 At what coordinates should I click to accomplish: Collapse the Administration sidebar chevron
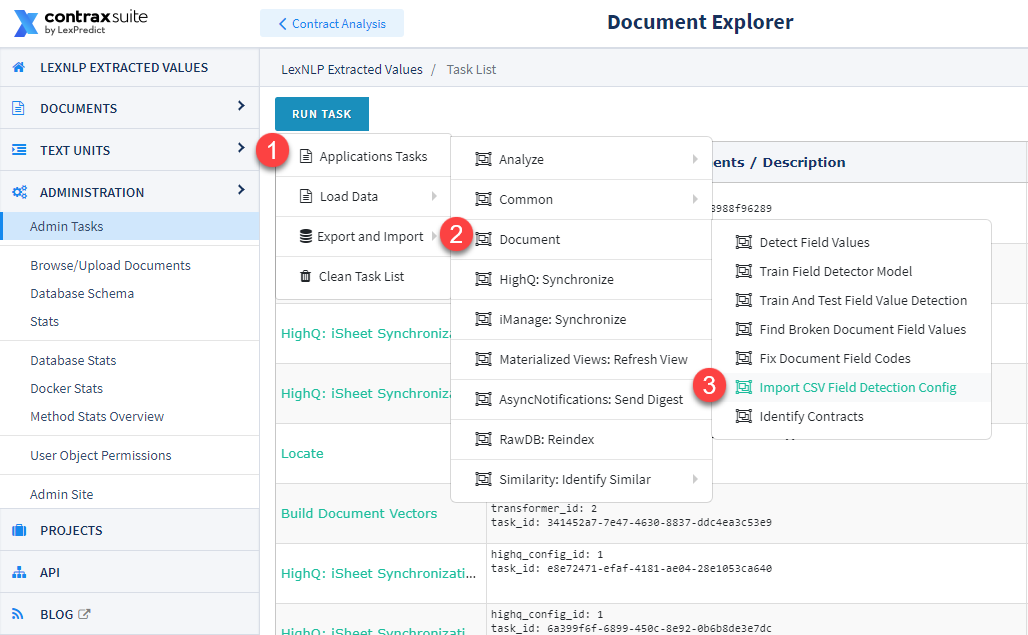pyautogui.click(x=241, y=189)
